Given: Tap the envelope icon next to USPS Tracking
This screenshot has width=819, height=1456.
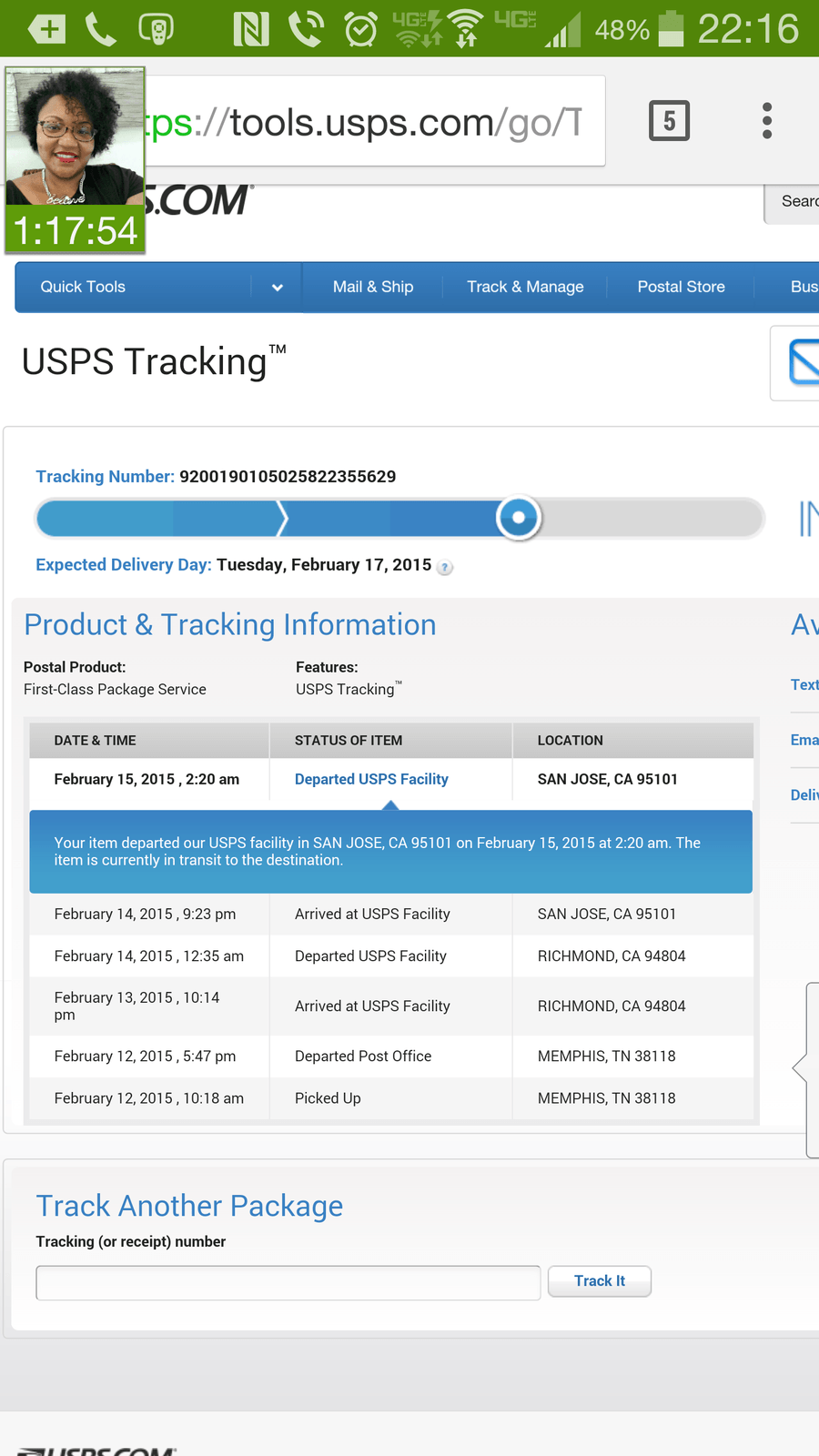Looking at the screenshot, I should coord(803,362).
